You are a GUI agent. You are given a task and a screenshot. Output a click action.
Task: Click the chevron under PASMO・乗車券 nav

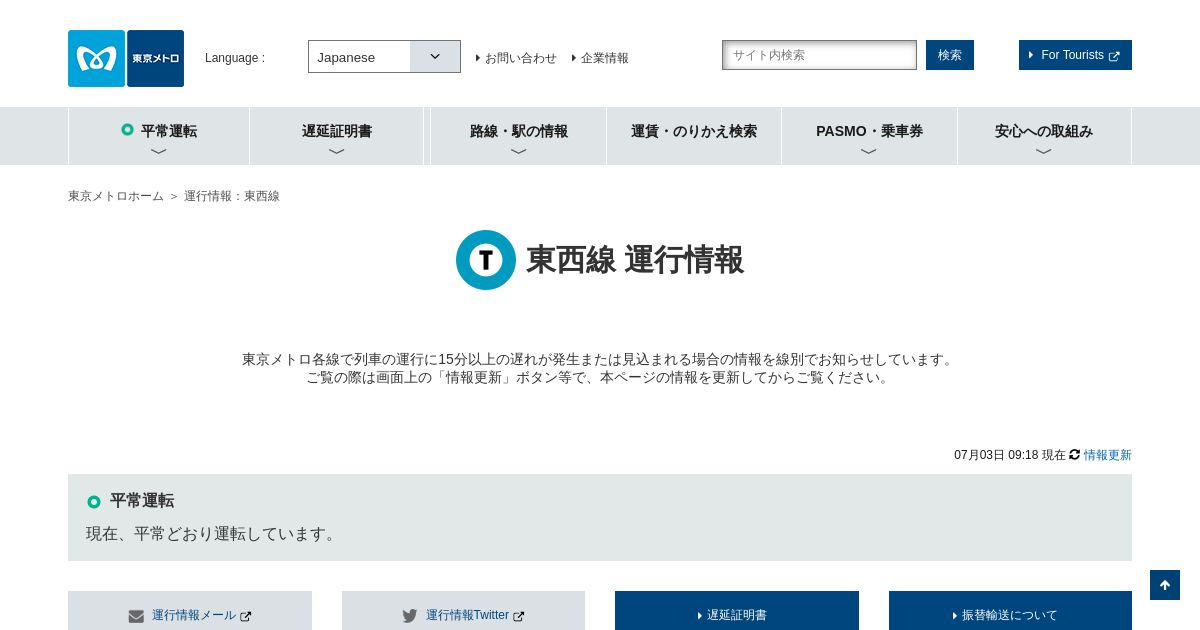(x=869, y=152)
